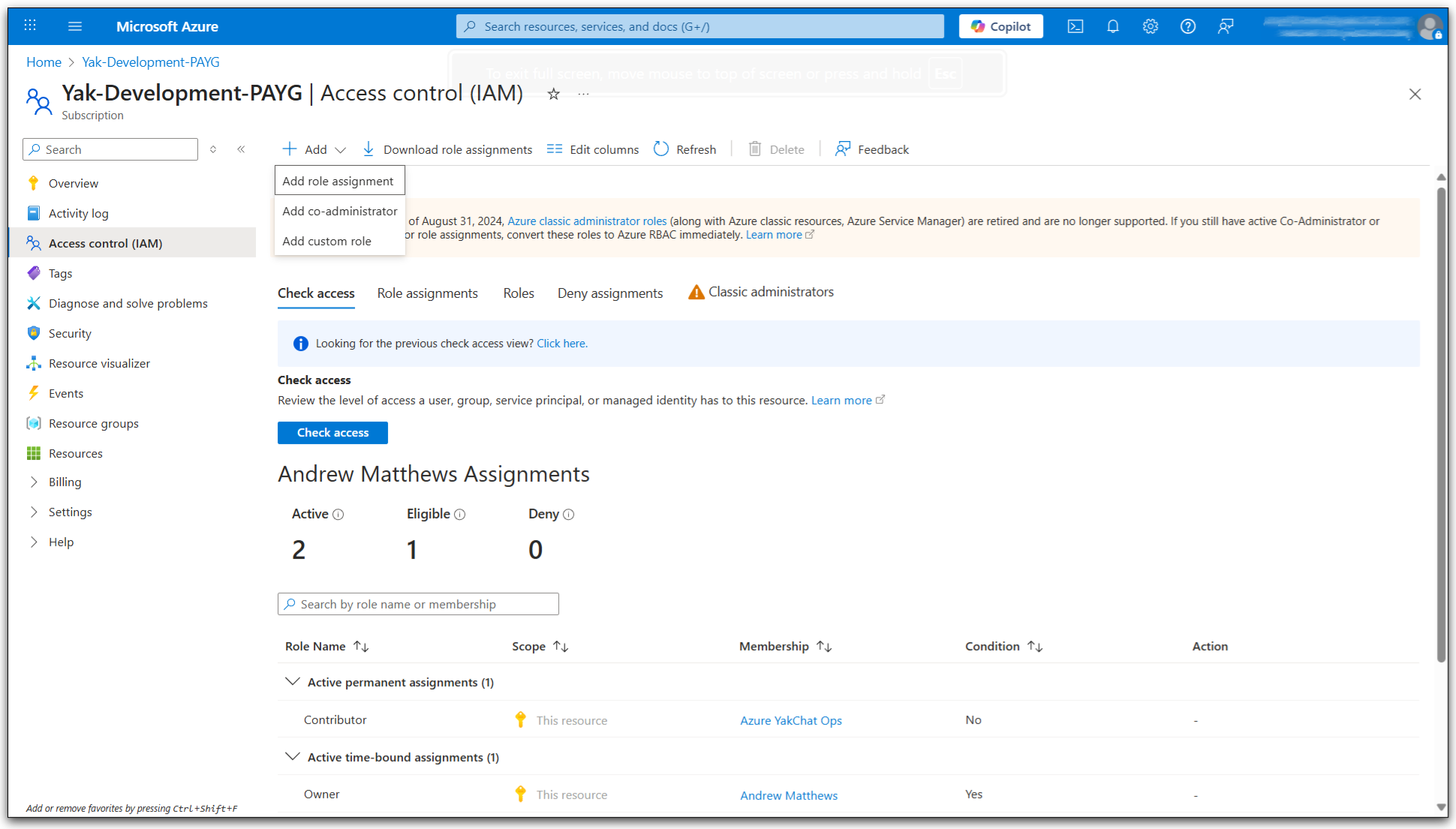Favorite this page with the star icon
Image resolution: width=1456 pixels, height=829 pixels.
pyautogui.click(x=553, y=94)
